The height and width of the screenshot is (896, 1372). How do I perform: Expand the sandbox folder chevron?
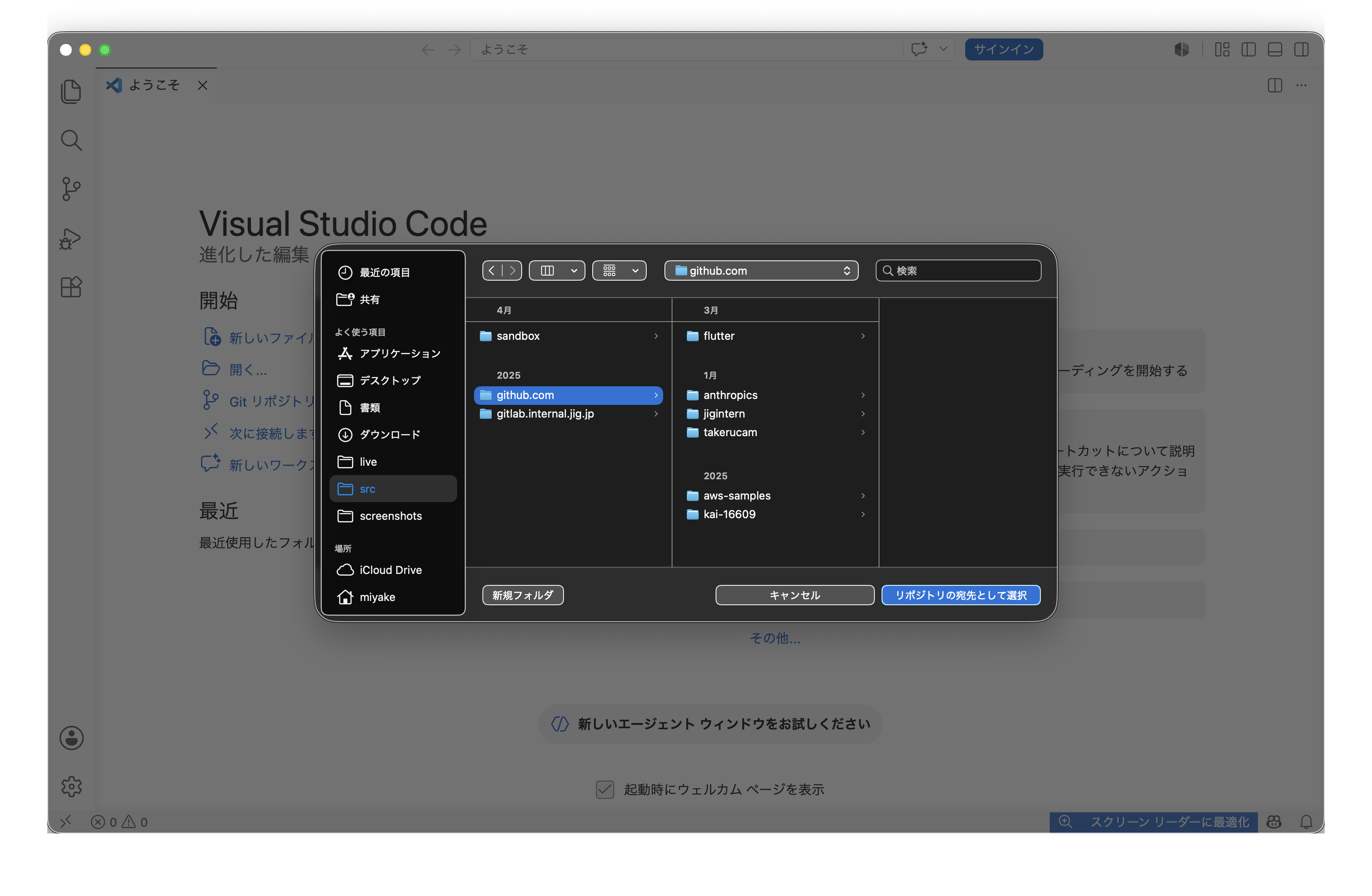[656, 336]
